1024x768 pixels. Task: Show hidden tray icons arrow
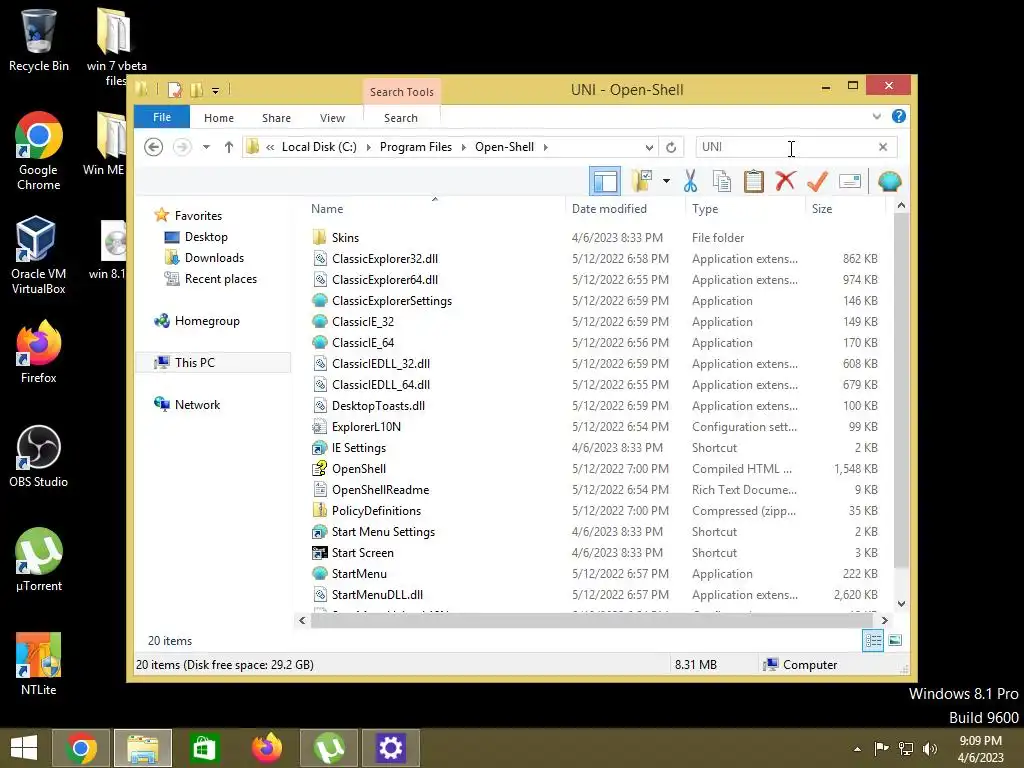pyautogui.click(x=857, y=749)
